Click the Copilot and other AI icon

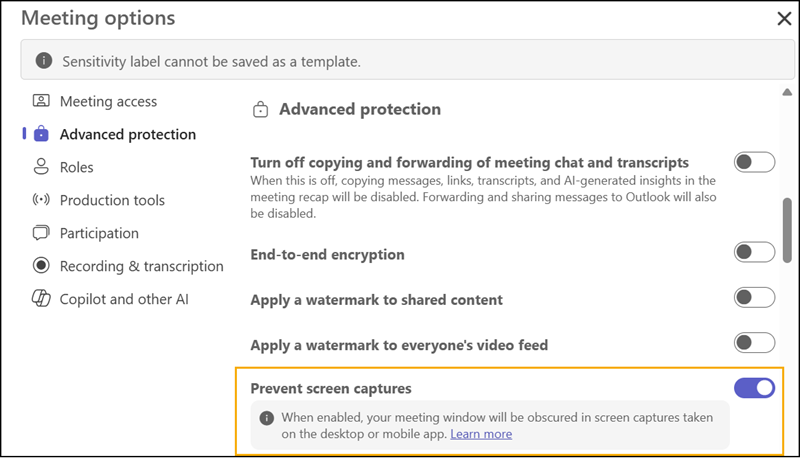[x=41, y=299]
